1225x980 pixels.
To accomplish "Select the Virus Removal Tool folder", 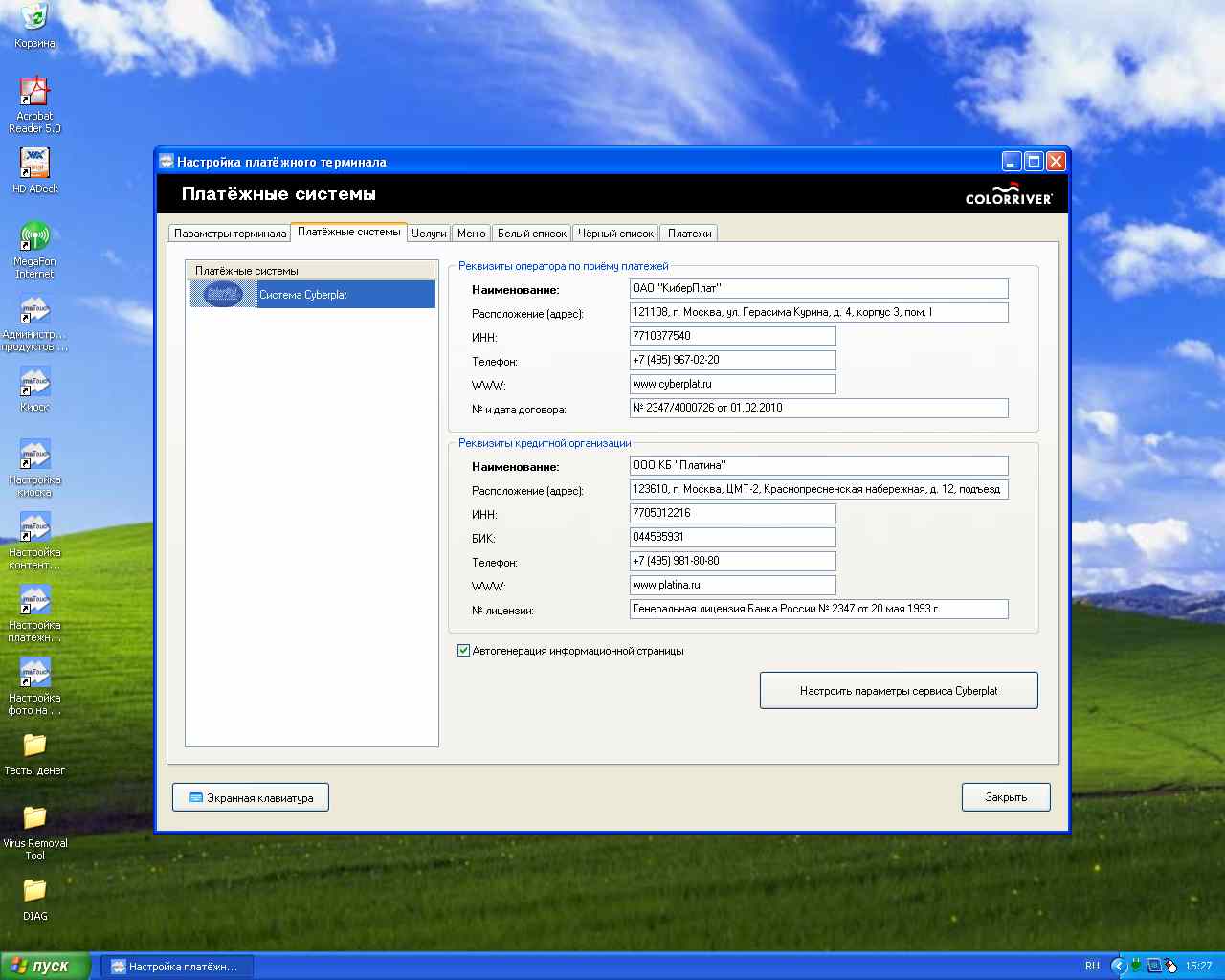I will (x=34, y=818).
